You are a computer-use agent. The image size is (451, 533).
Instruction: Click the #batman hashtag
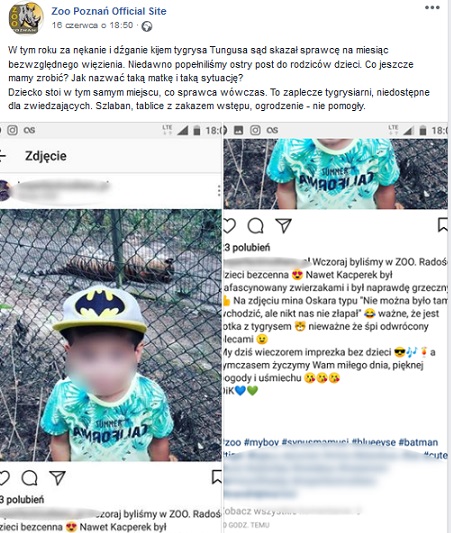[418, 442]
